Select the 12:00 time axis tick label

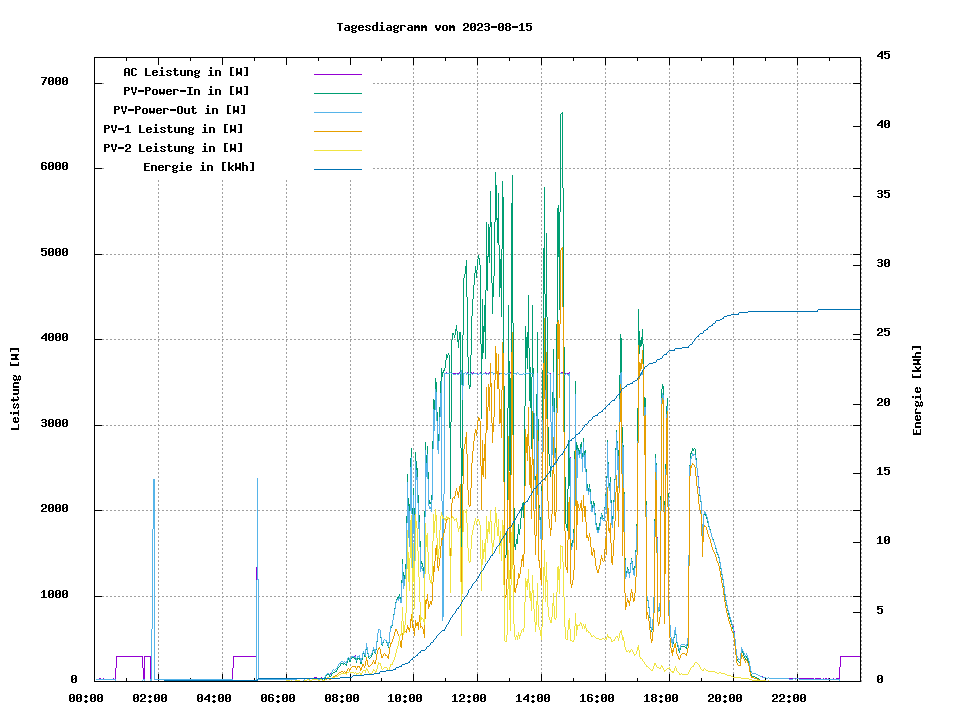click(x=469, y=698)
